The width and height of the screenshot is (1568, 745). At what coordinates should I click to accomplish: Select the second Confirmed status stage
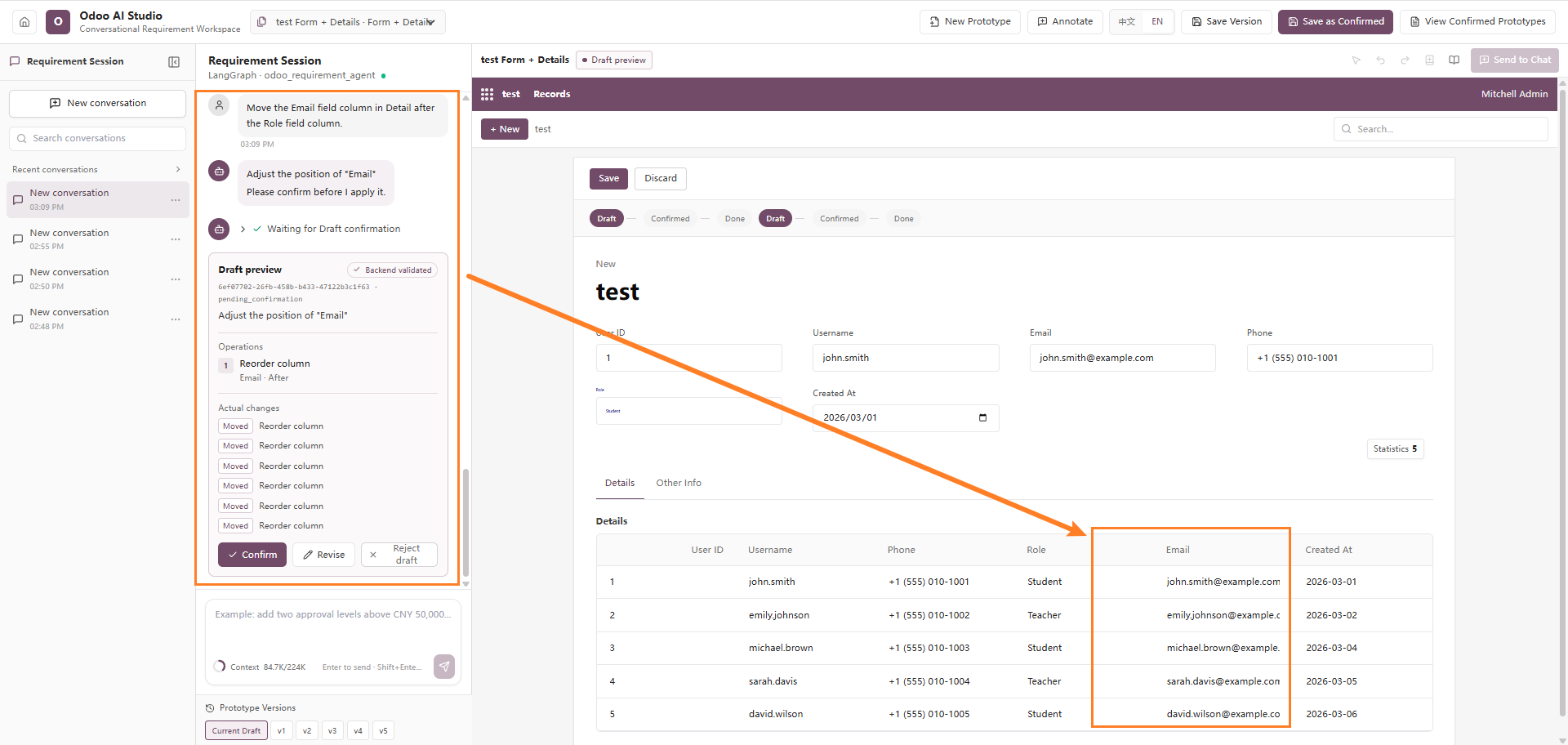[x=840, y=219]
